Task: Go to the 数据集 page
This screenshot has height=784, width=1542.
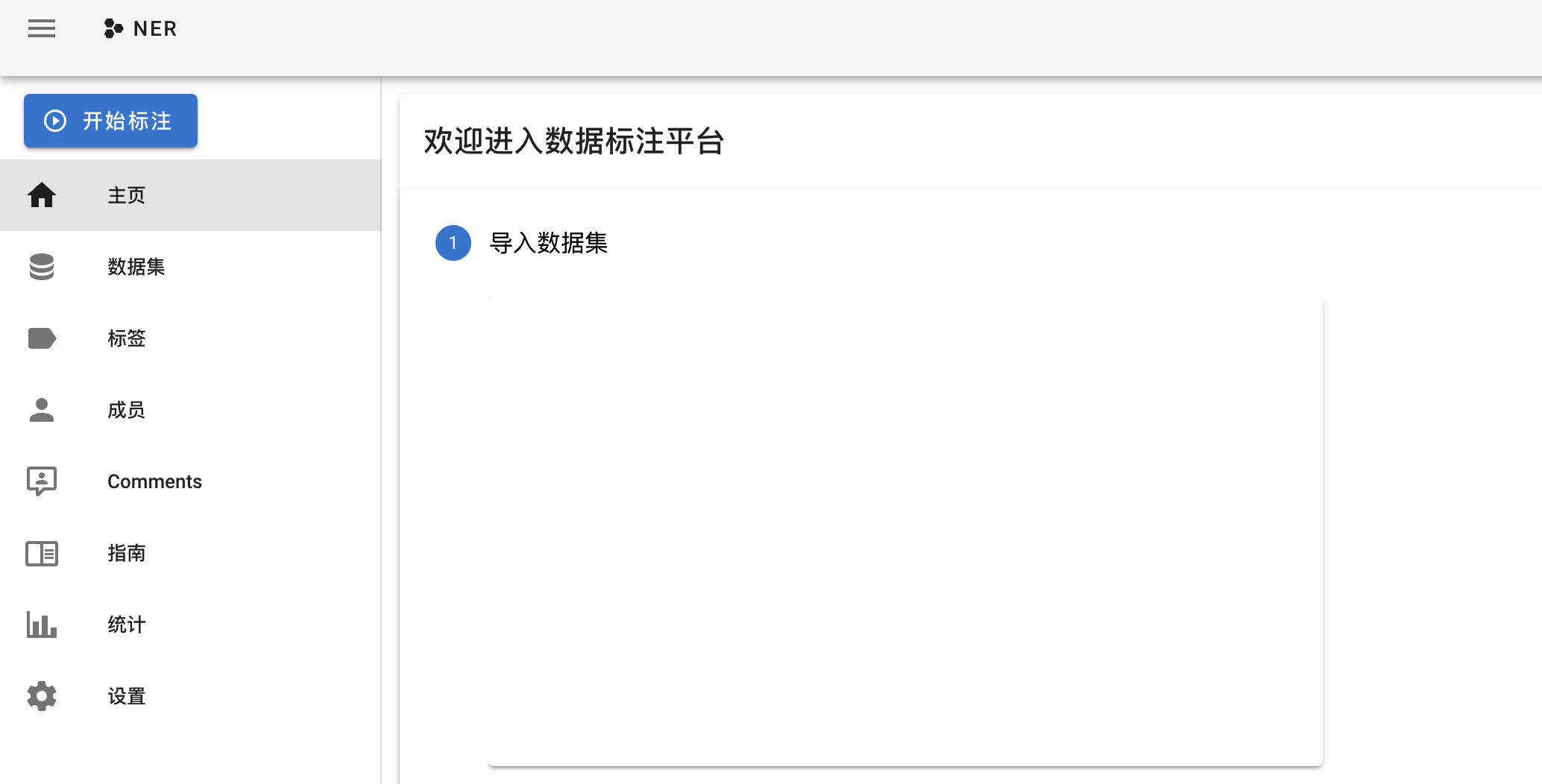Action: pos(190,267)
